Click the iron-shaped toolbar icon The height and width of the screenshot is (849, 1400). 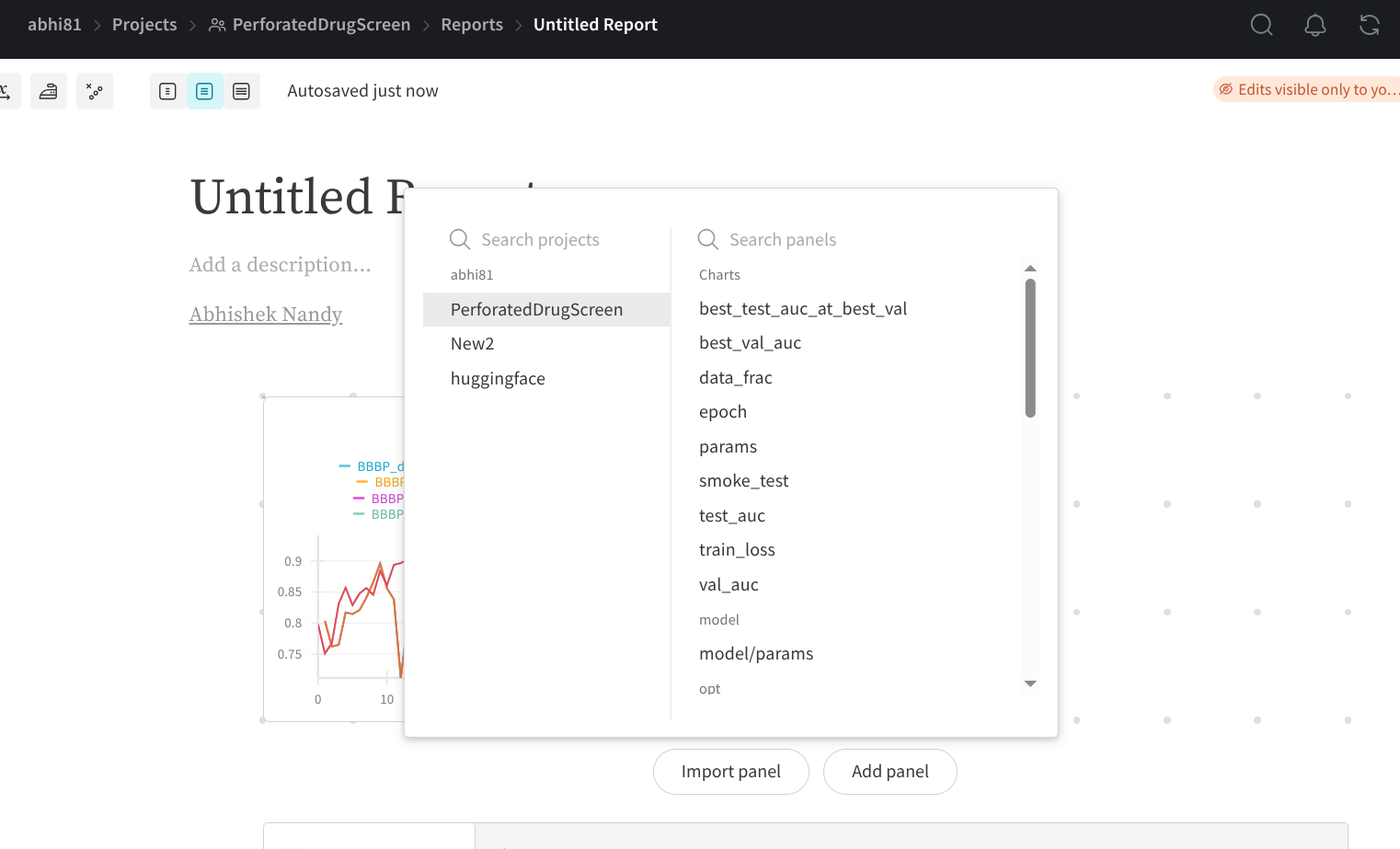tap(49, 91)
